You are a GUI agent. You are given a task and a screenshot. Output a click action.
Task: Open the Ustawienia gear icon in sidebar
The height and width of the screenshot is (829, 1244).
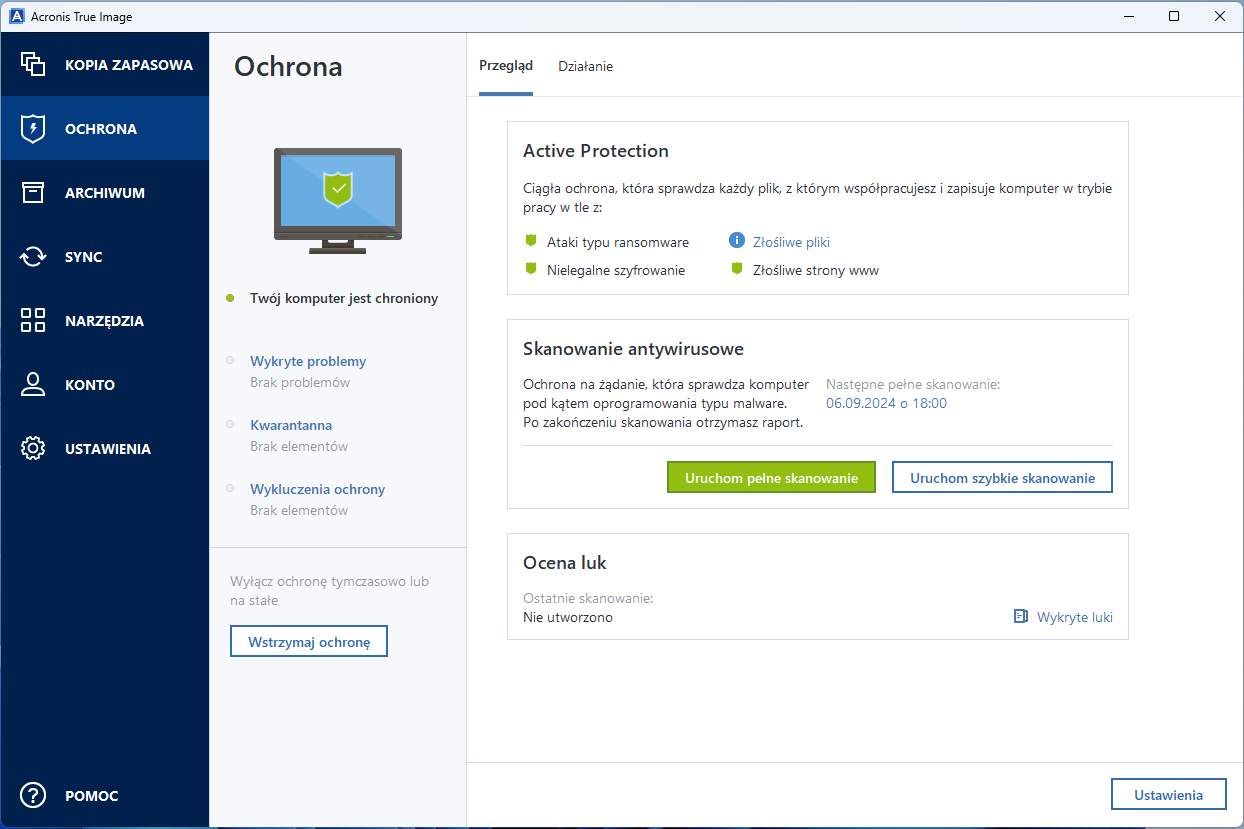coord(33,448)
